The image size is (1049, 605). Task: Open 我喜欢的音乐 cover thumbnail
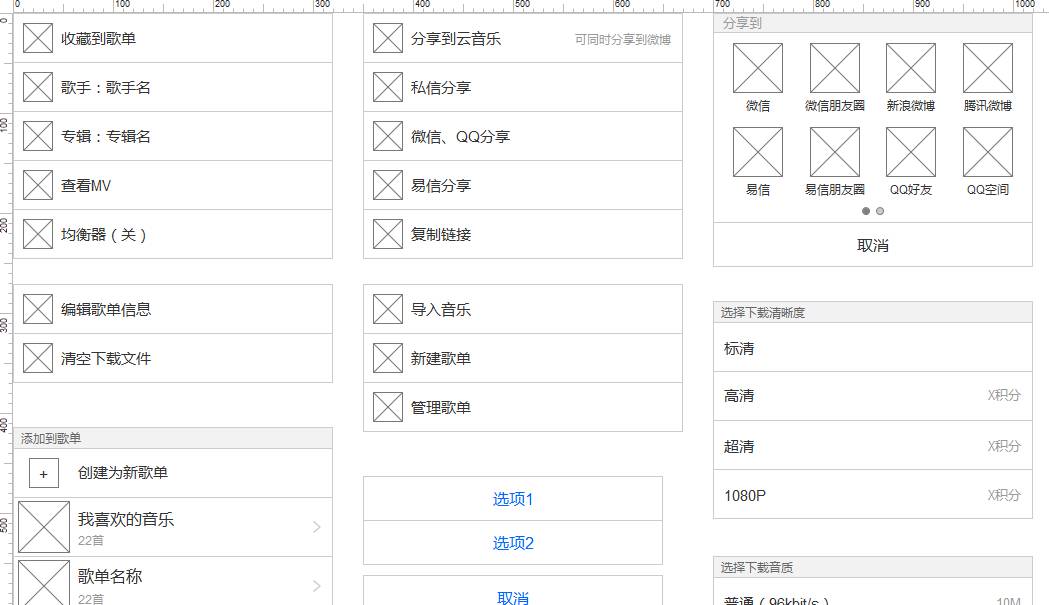coord(43,527)
